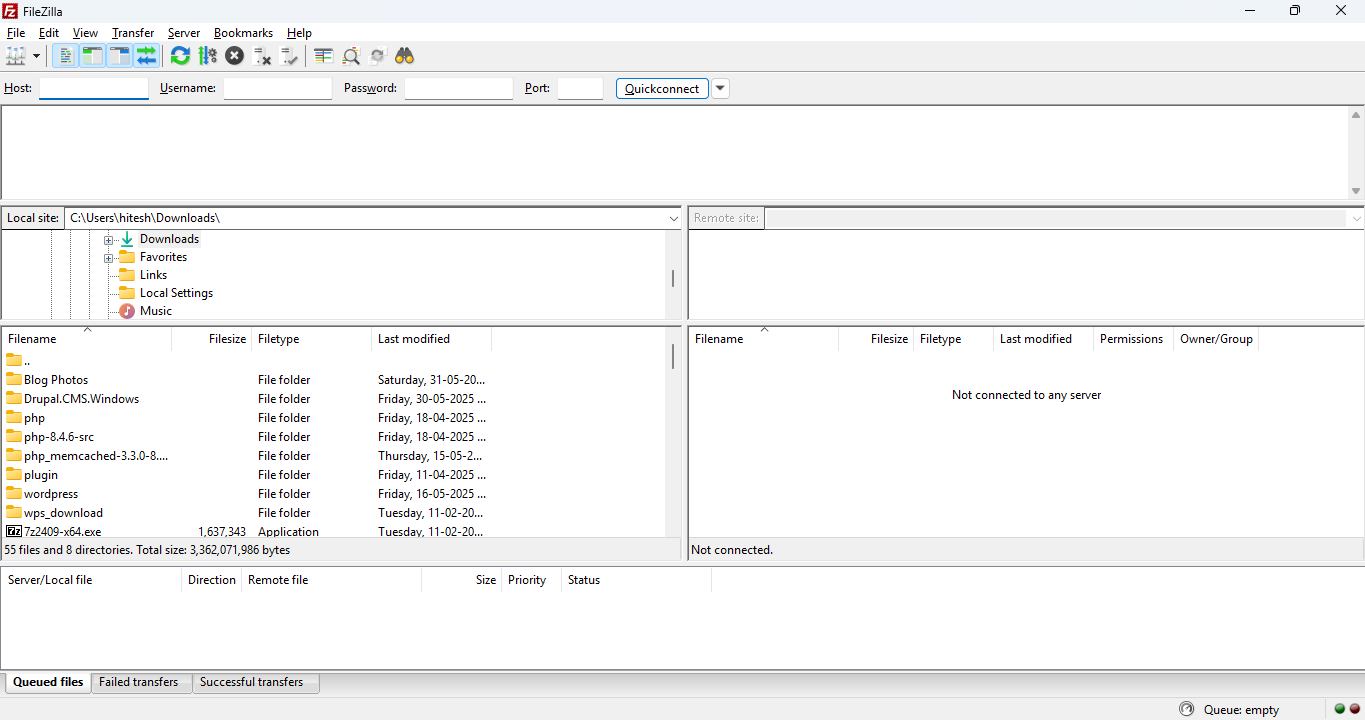Toggle synchronized browsing

[x=377, y=56]
